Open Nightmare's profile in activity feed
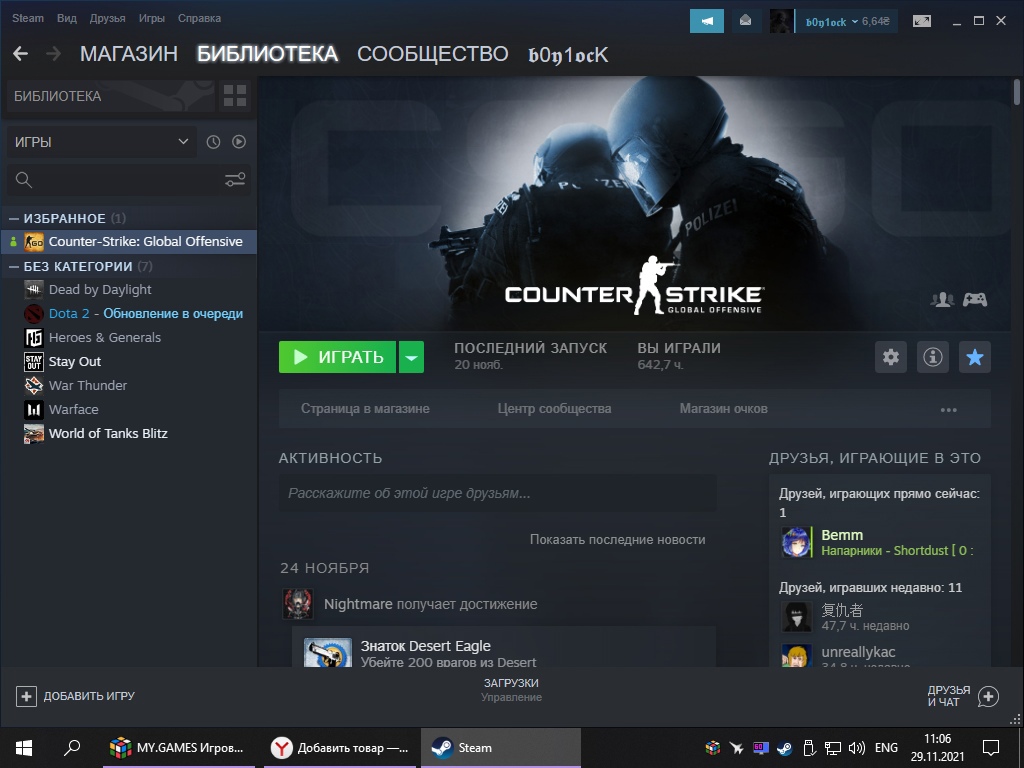 click(x=358, y=604)
